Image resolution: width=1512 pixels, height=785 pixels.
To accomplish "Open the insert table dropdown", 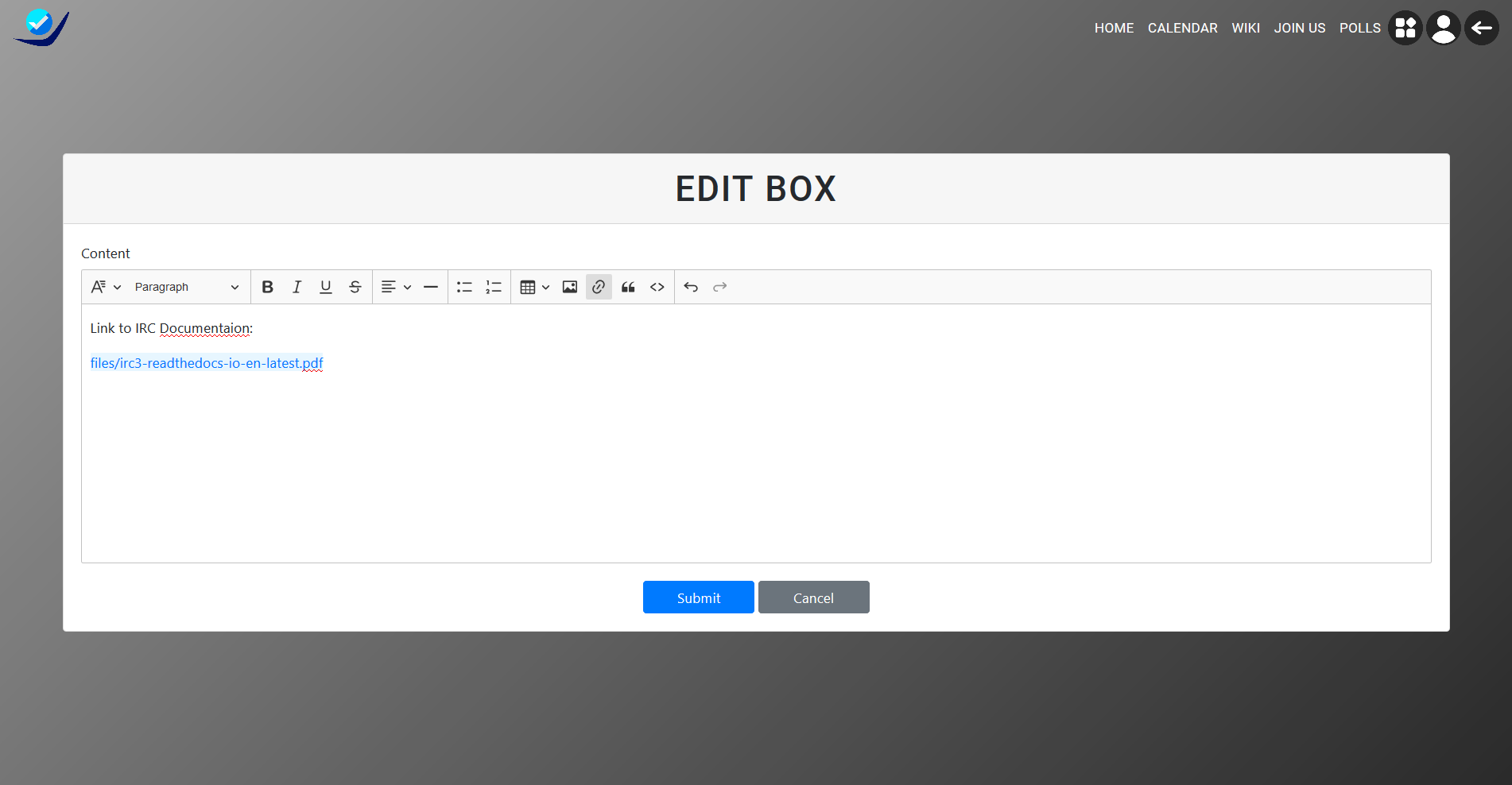I will tap(535, 287).
